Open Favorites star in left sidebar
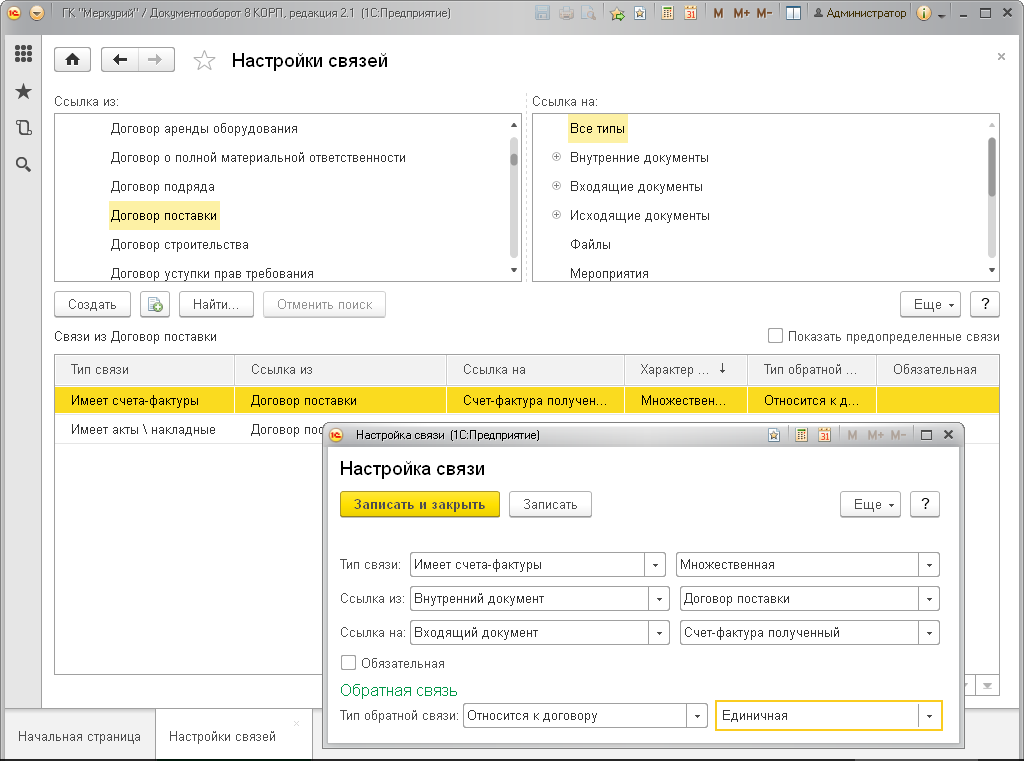Viewport: 1024px width, 761px height. [x=24, y=91]
